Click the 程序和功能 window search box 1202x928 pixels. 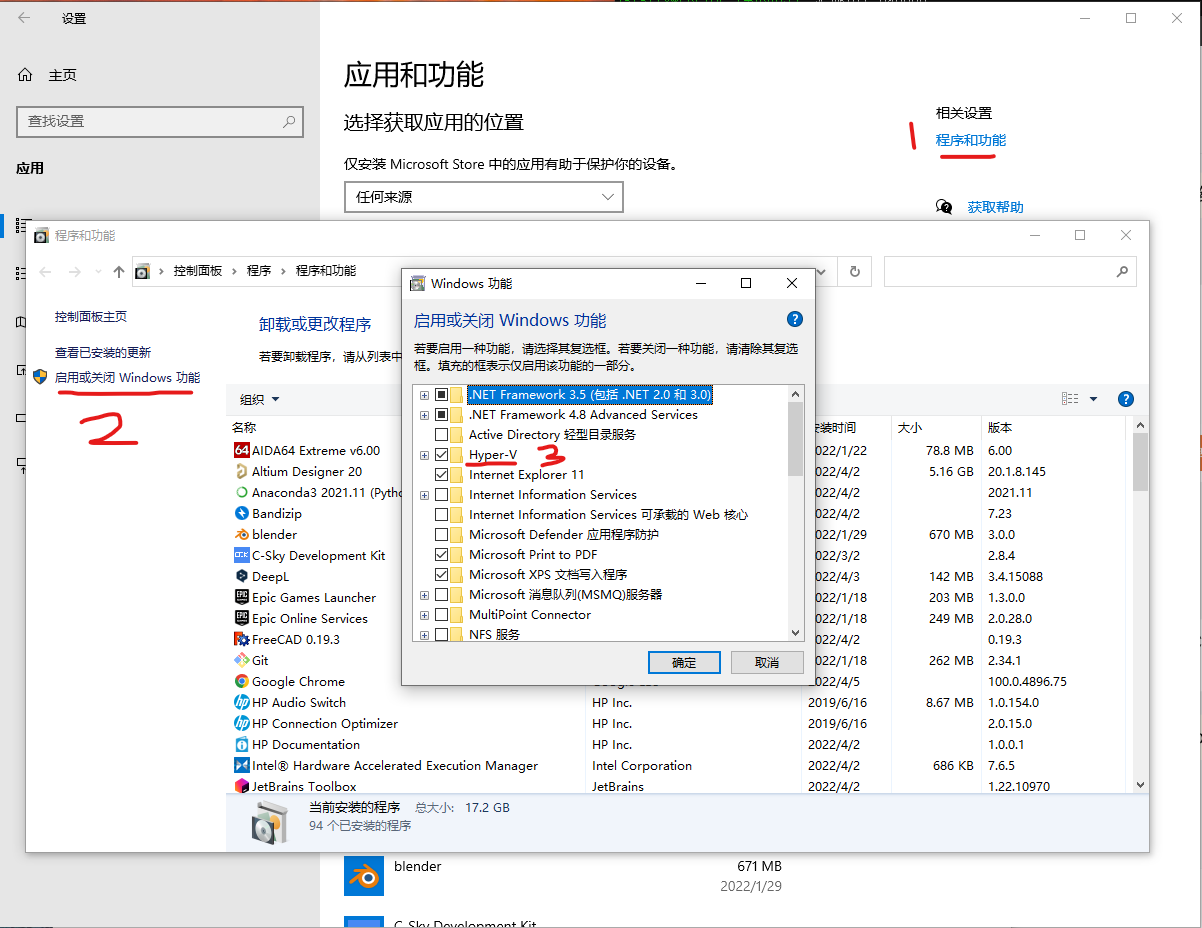[x=1009, y=271]
